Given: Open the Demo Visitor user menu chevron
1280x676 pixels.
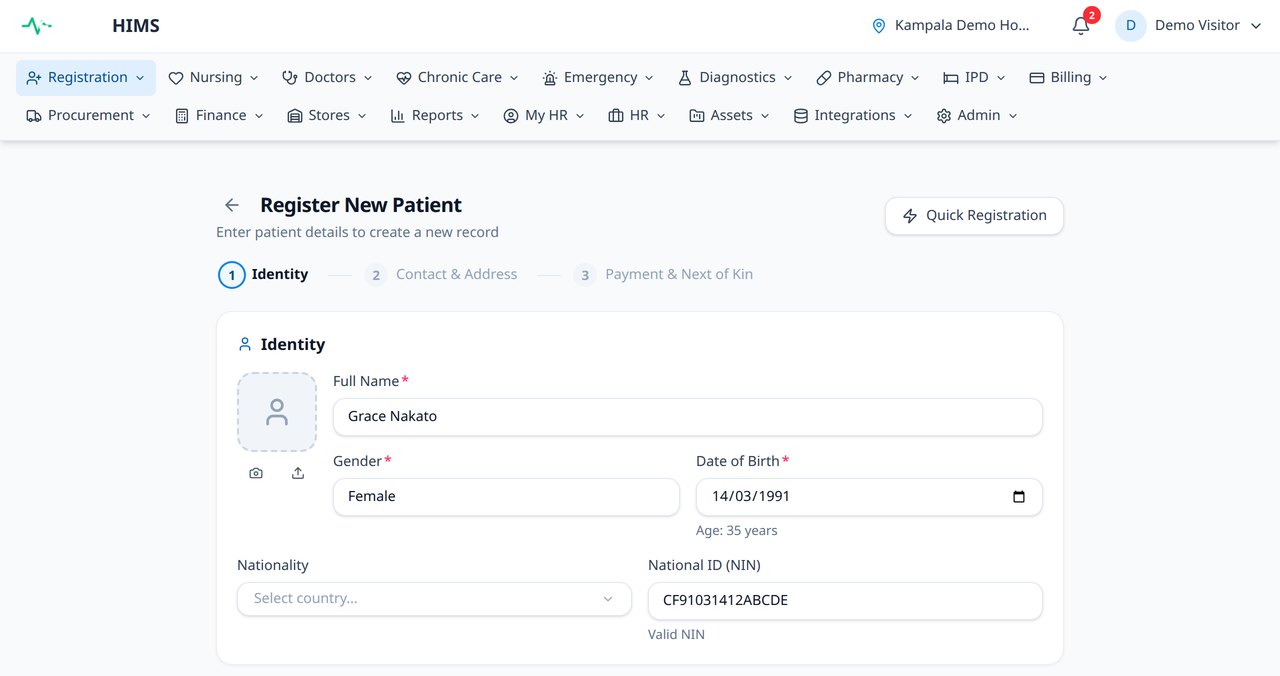Looking at the screenshot, I should point(1256,26).
